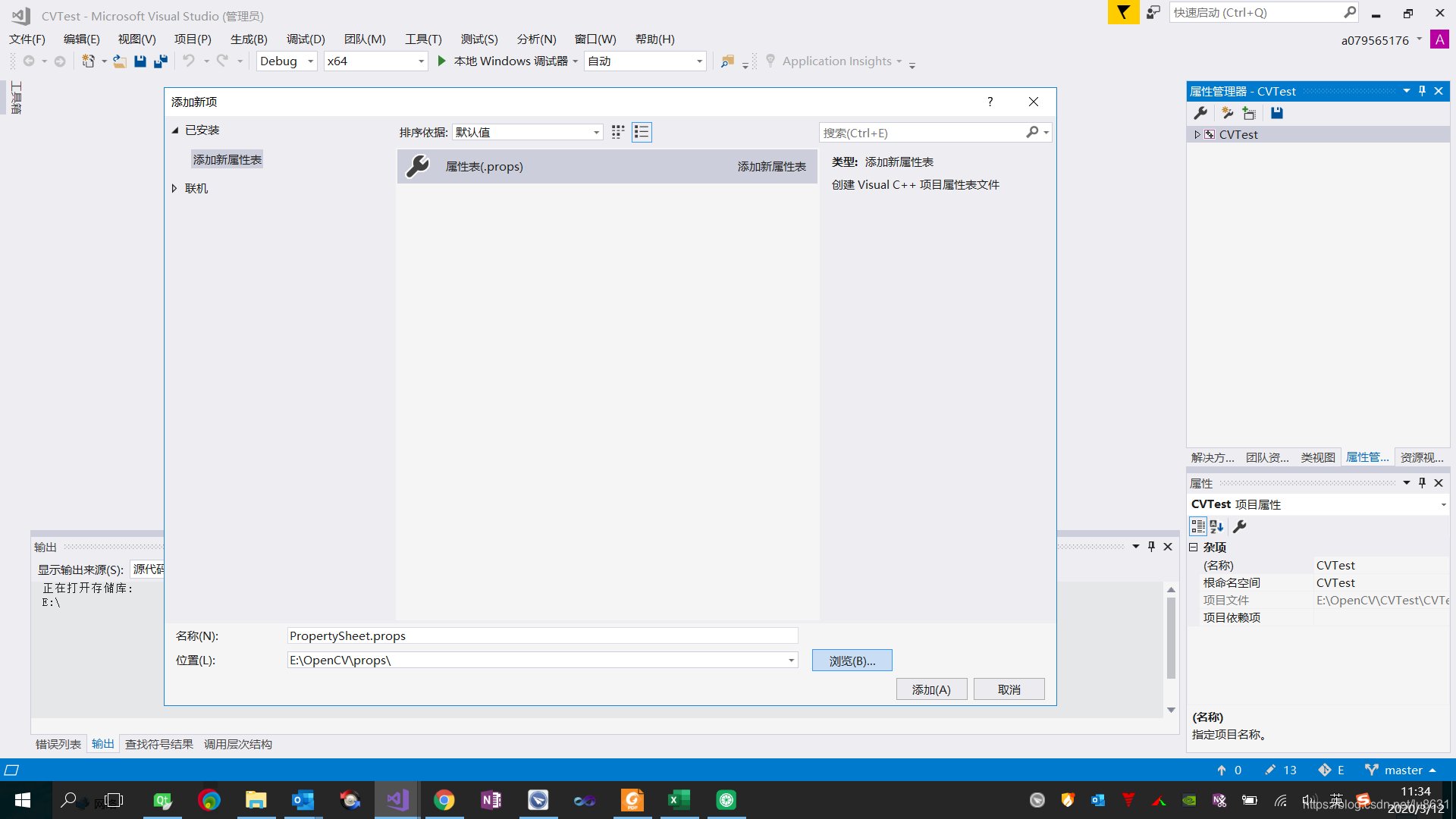Click property pages wrench in Properties panel
This screenshot has width=1456, height=819.
[x=1240, y=526]
